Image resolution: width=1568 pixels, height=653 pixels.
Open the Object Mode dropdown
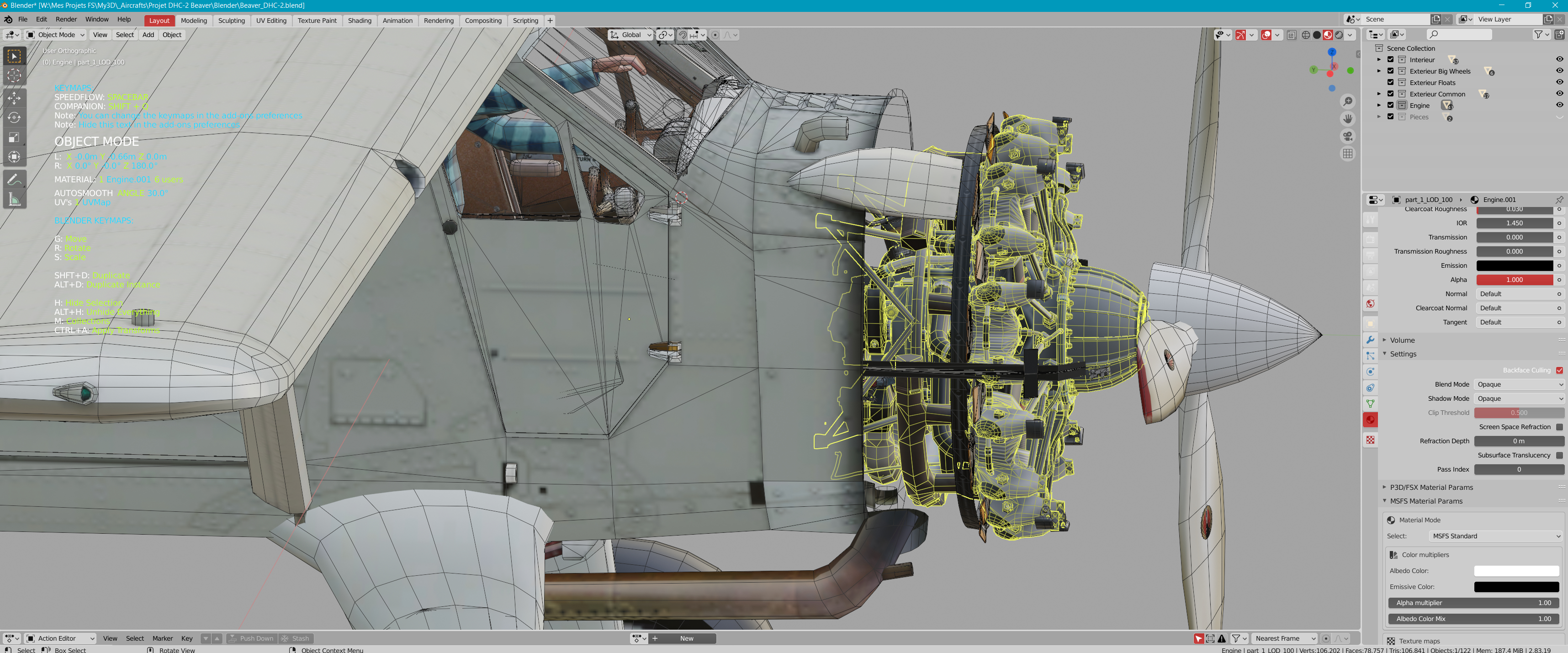click(x=55, y=35)
